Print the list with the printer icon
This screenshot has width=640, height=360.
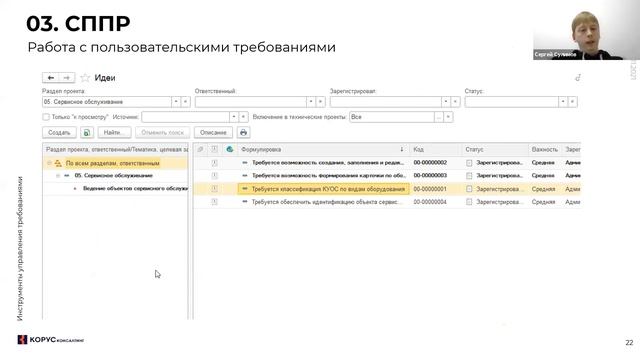[x=243, y=133]
